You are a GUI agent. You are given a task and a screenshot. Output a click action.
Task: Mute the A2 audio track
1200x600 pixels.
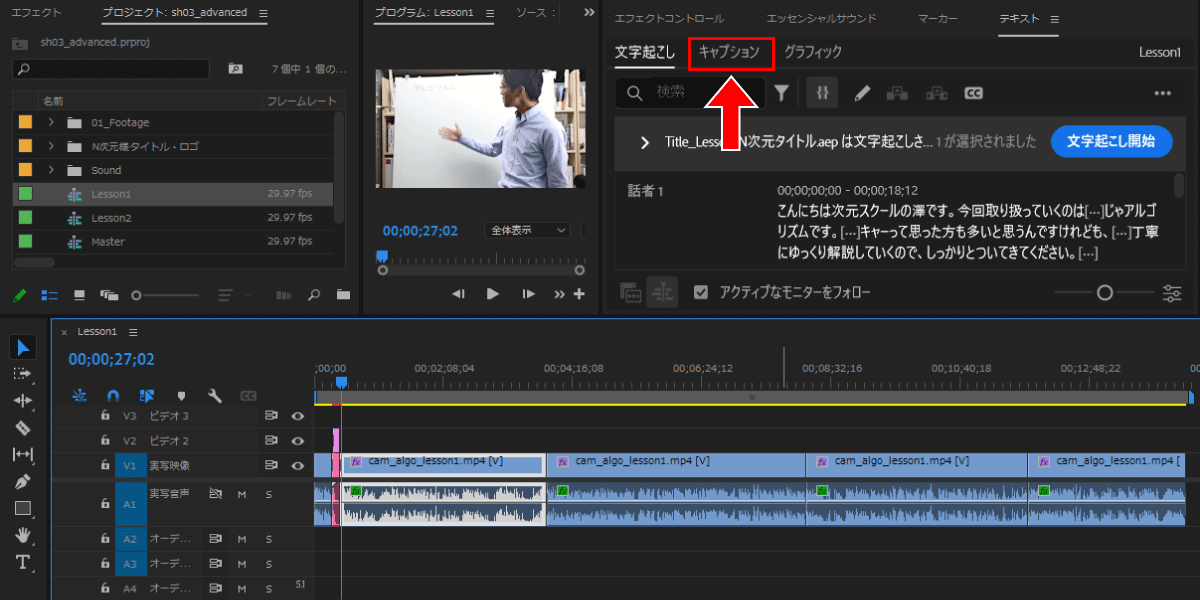pos(241,539)
